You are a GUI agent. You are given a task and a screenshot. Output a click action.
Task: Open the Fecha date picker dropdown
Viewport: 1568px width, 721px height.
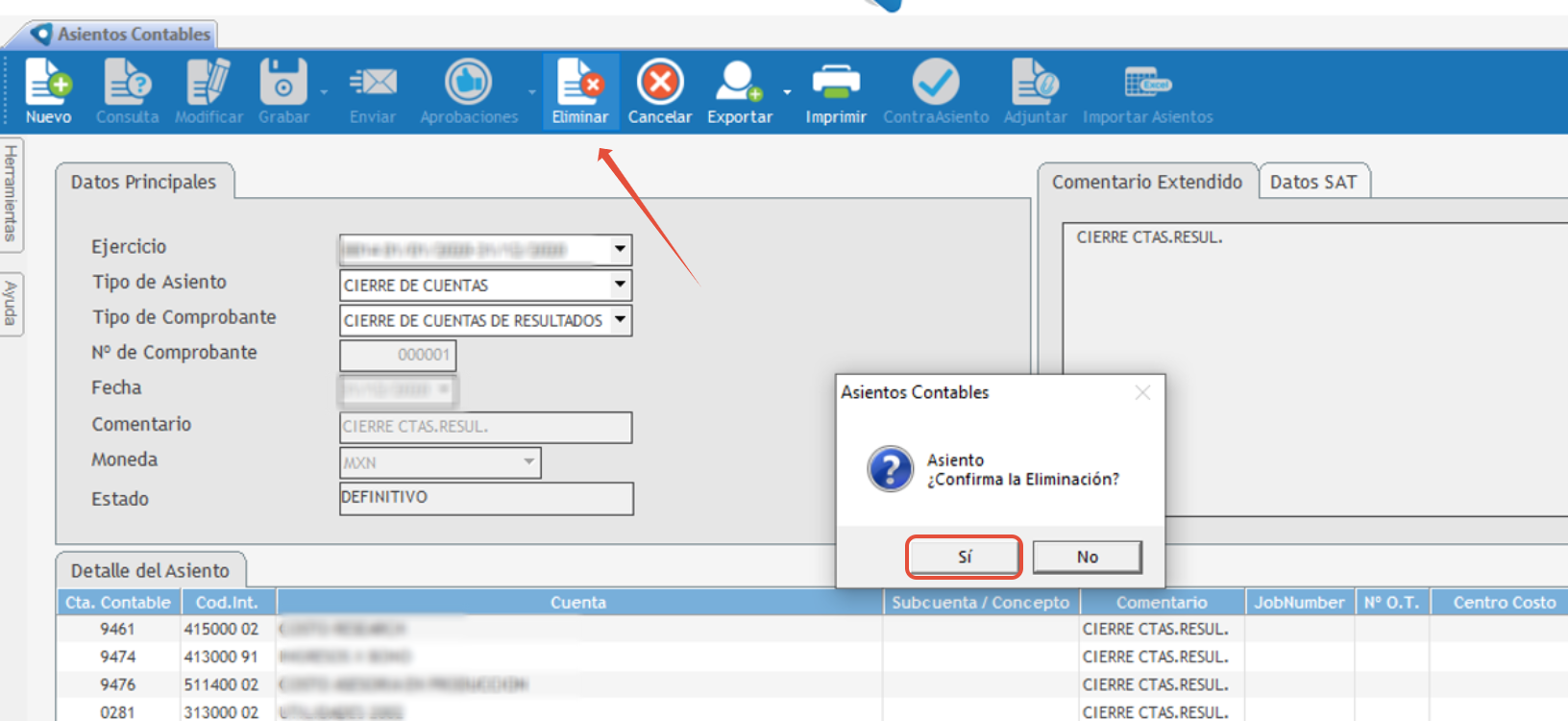coord(443,389)
